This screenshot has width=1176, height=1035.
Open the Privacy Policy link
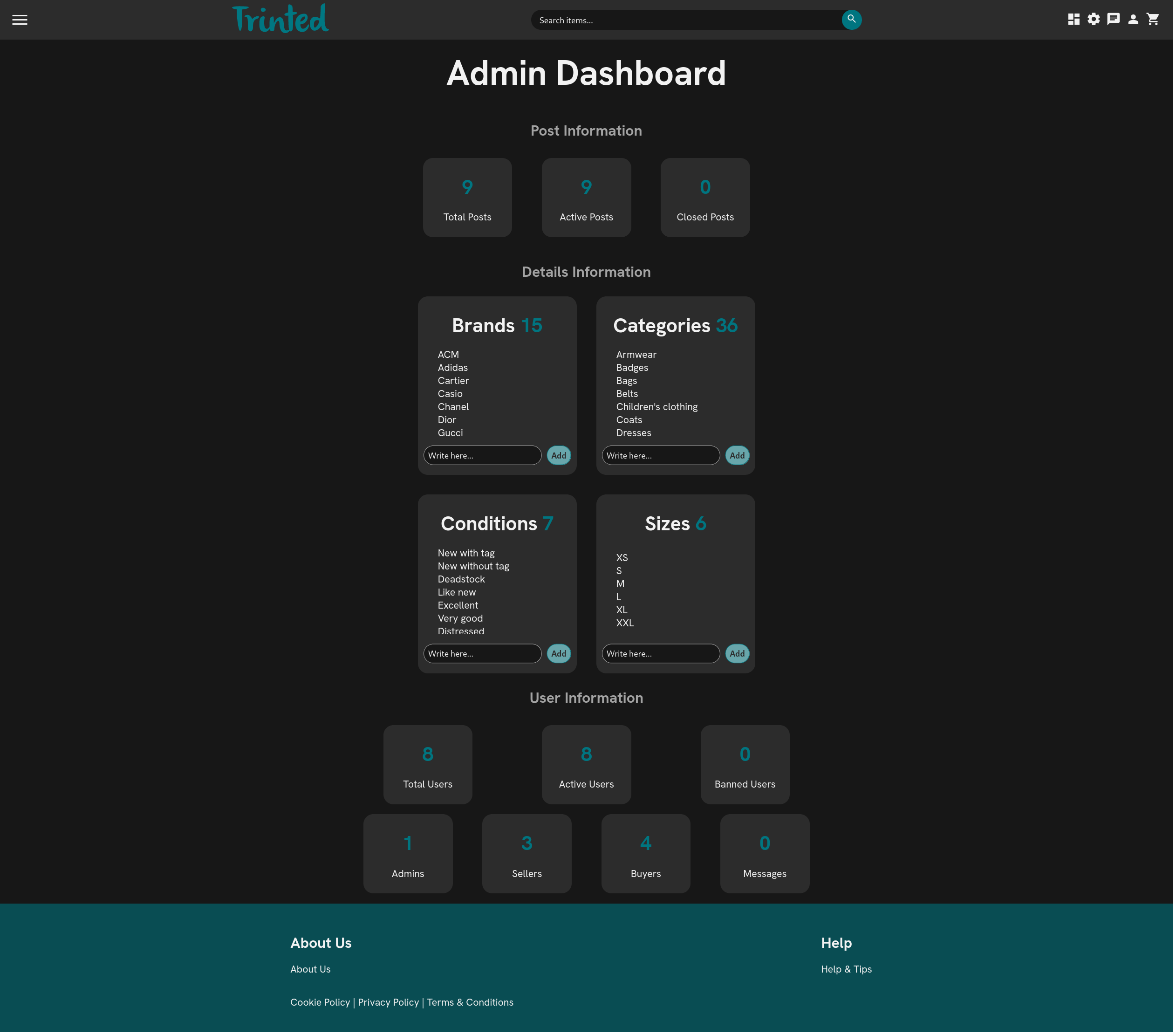pyautogui.click(x=389, y=1002)
